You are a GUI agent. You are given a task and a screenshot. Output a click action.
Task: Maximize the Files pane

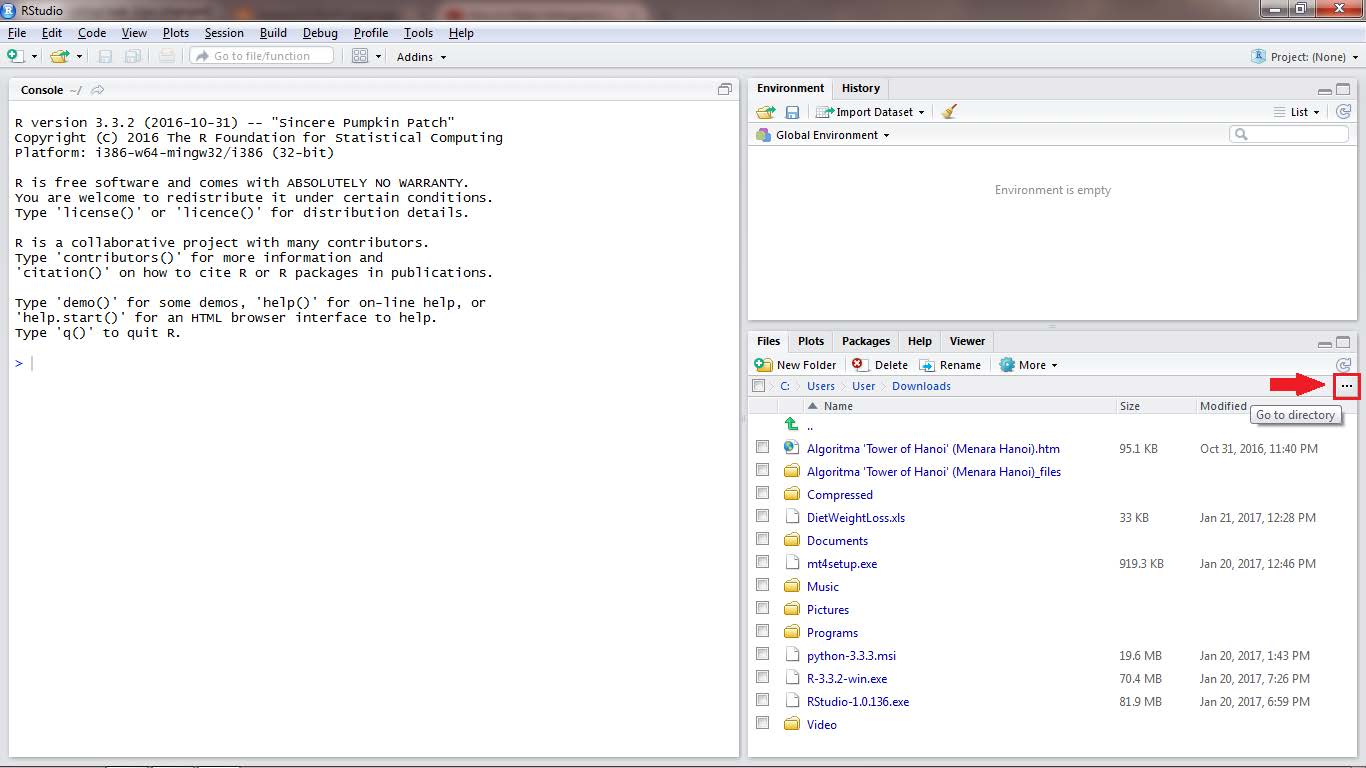click(x=1344, y=342)
